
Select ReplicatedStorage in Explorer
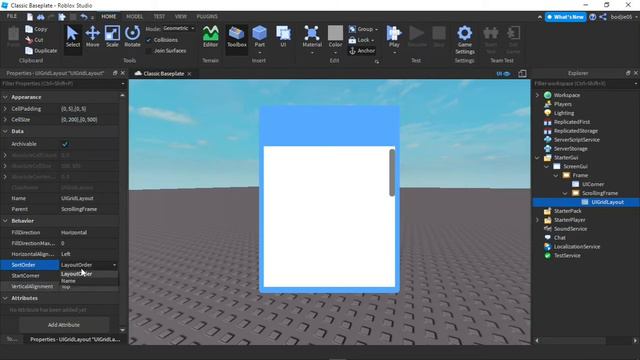coord(576,131)
